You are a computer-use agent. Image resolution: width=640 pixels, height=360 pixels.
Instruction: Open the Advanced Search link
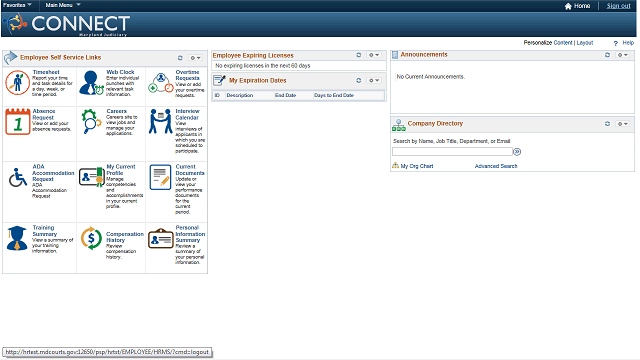[x=496, y=166]
